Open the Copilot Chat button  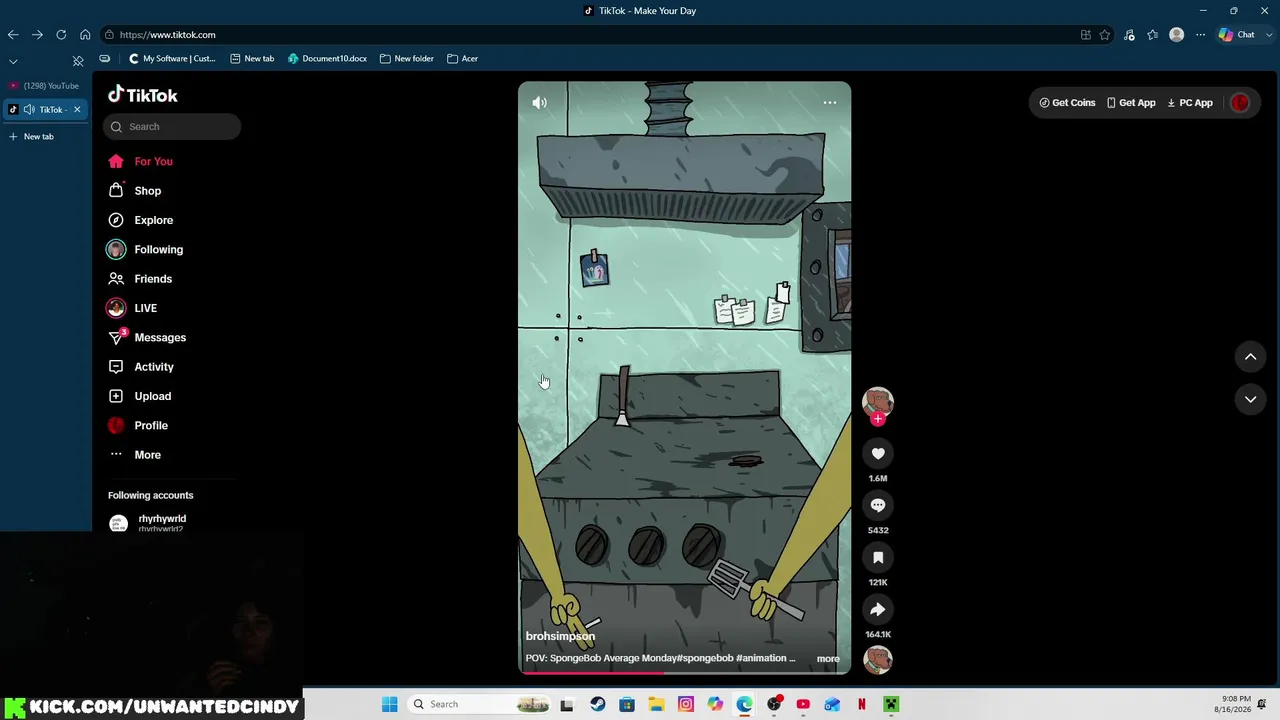tap(1237, 35)
